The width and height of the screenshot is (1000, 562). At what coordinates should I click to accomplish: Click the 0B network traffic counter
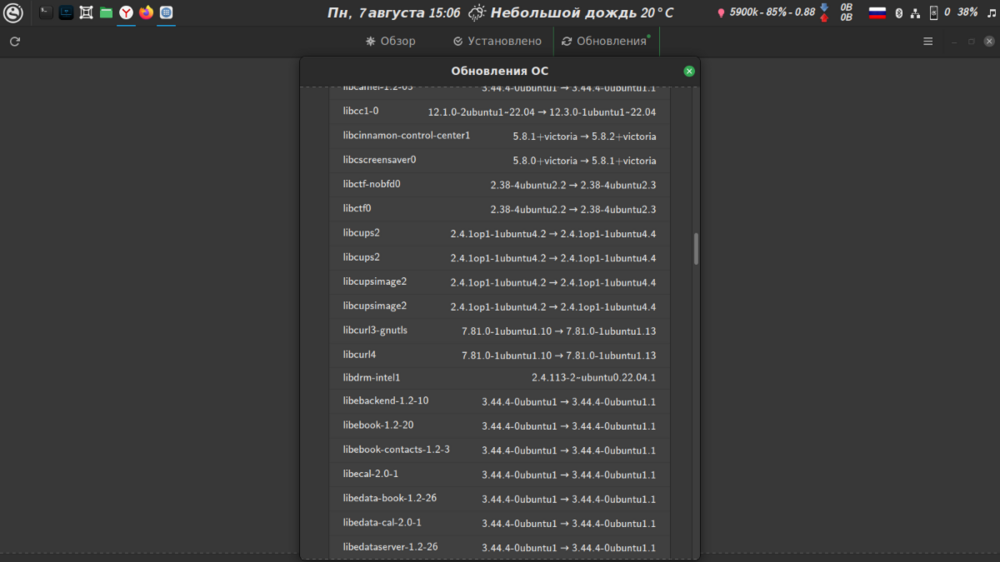coord(846,12)
